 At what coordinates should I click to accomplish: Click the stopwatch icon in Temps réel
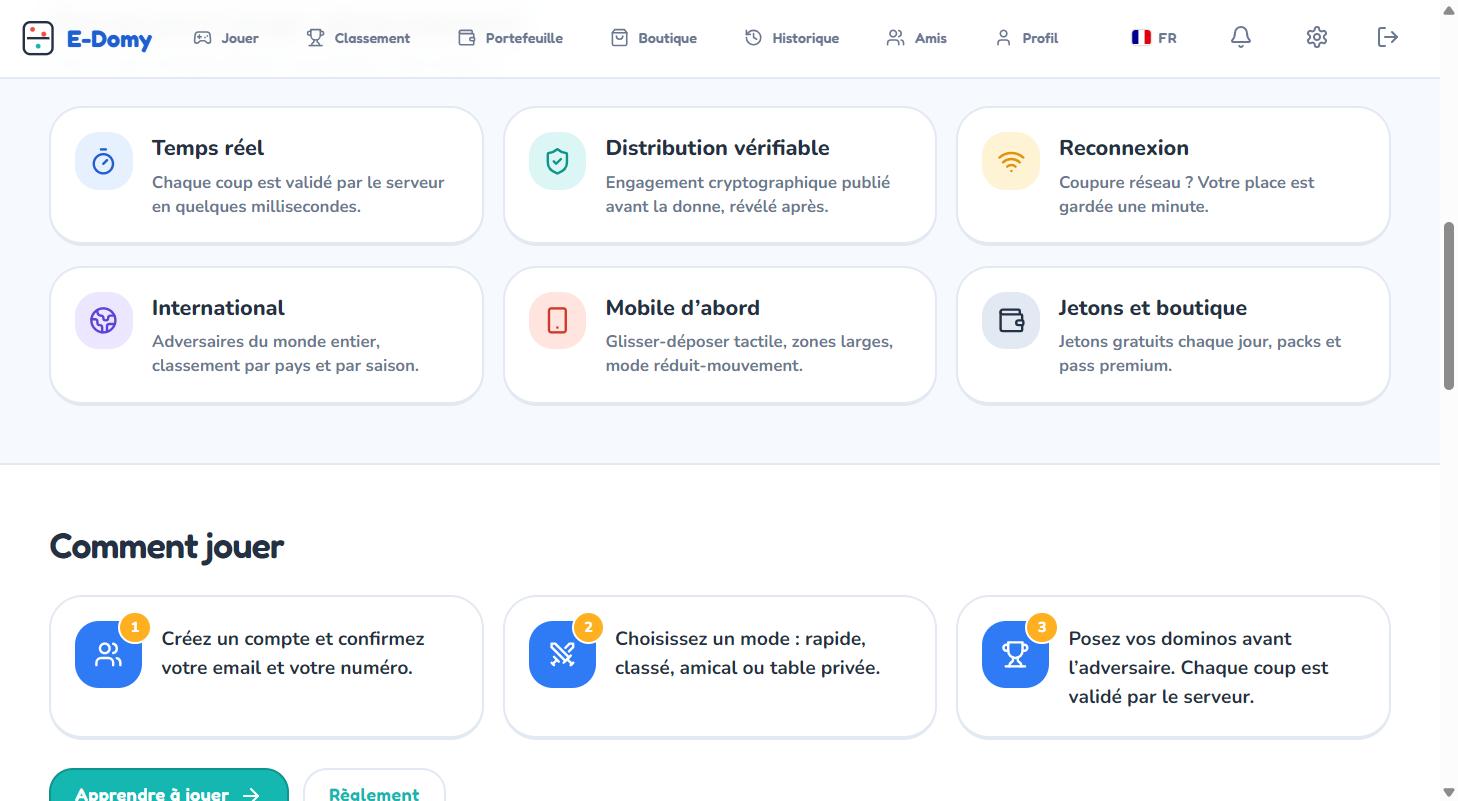coord(104,161)
